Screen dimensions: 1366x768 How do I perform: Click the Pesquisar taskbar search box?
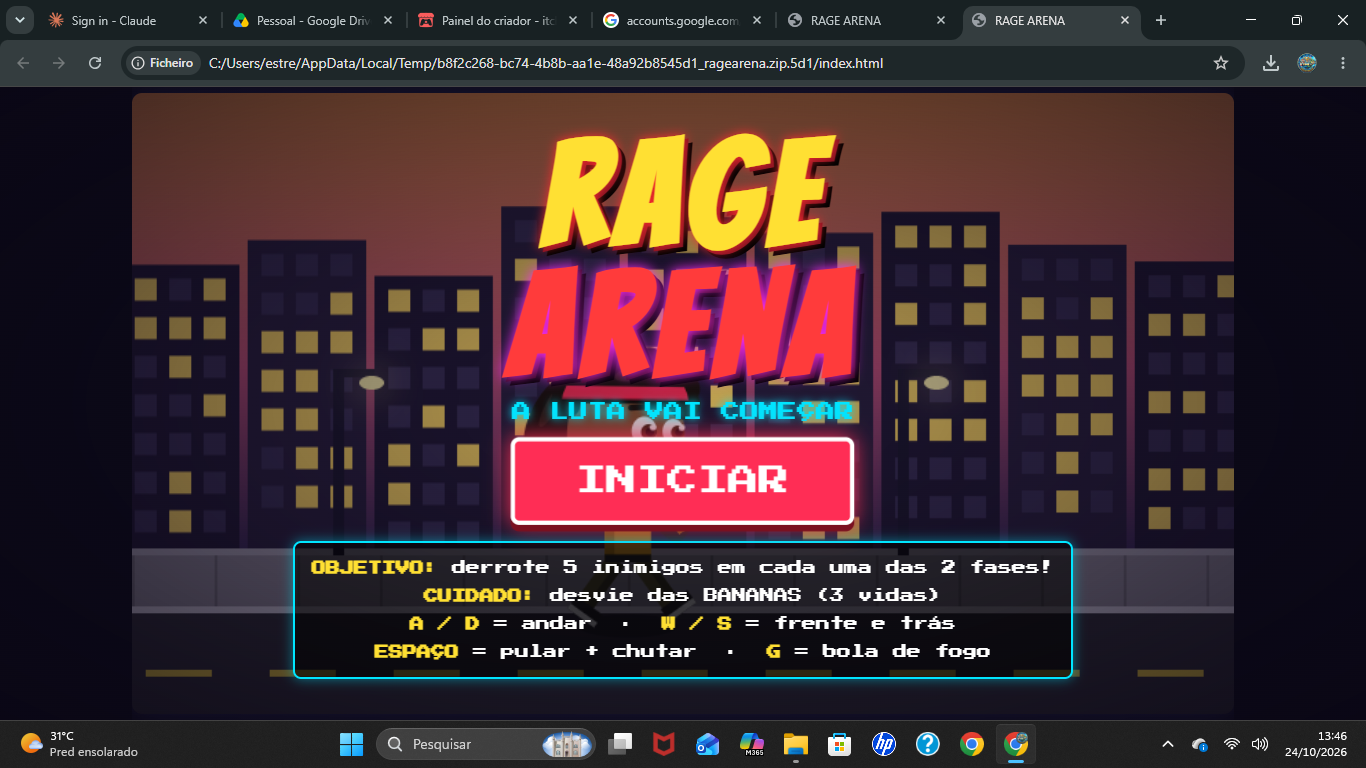[x=486, y=744]
